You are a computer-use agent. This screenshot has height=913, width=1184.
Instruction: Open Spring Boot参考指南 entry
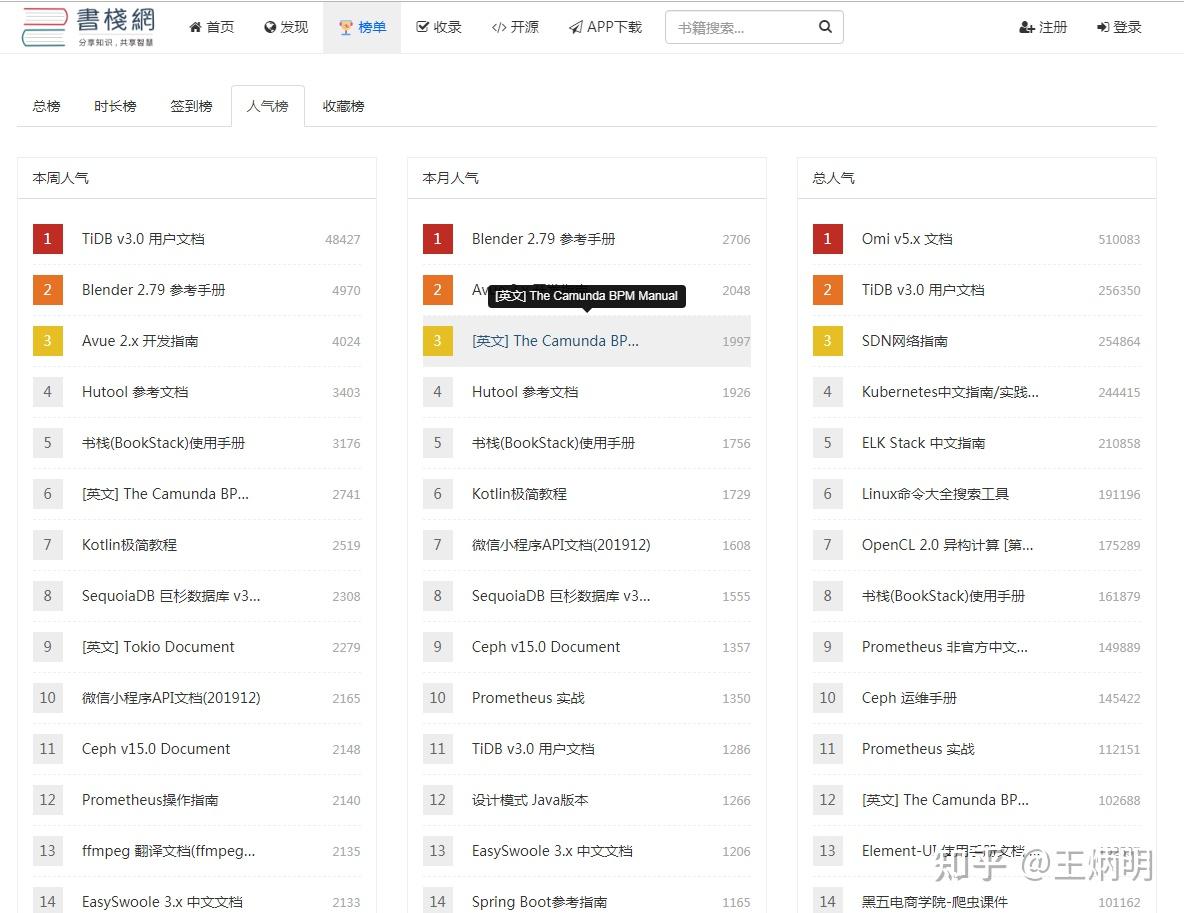[539, 902]
